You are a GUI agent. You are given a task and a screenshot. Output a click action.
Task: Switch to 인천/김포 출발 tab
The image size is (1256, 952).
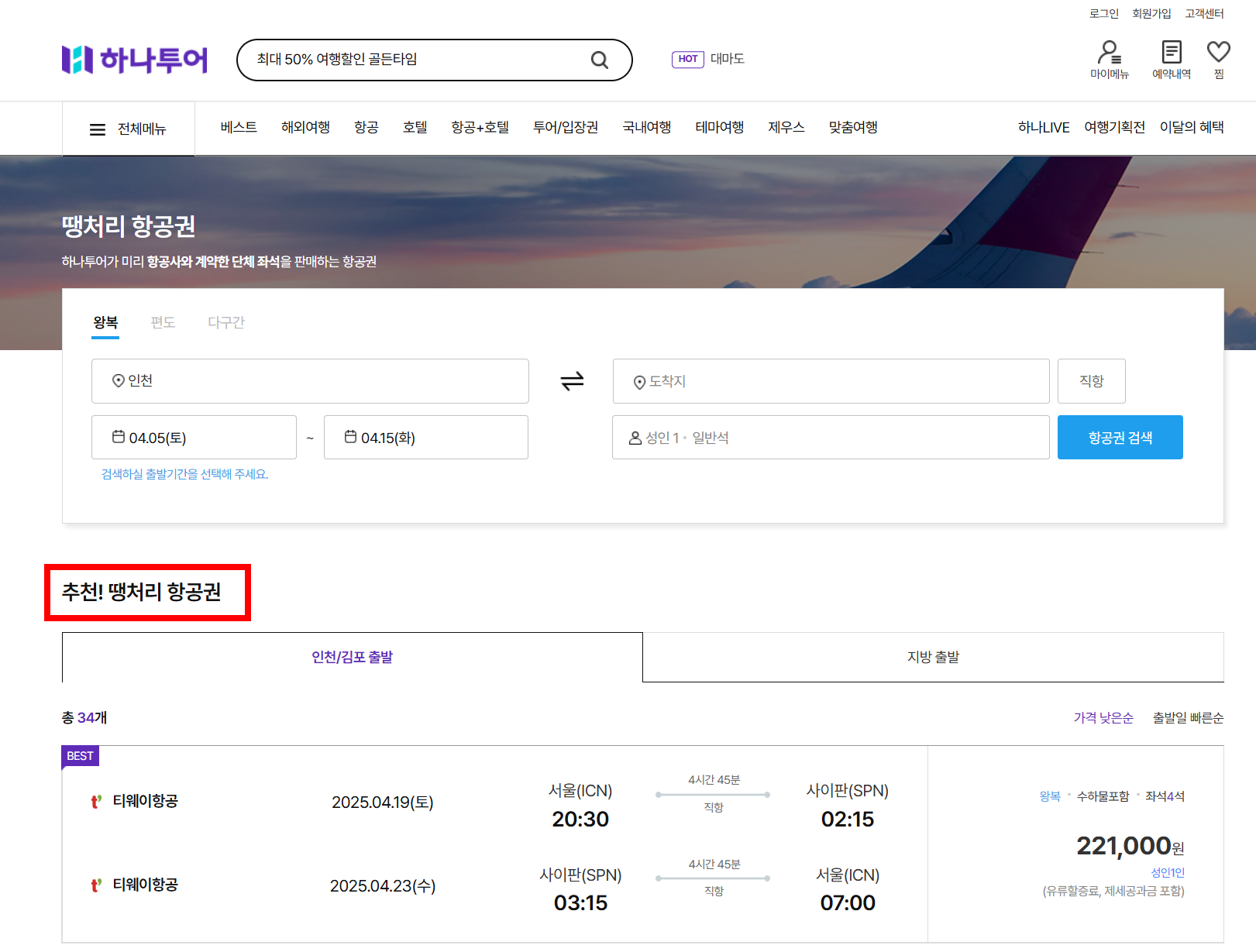point(353,657)
